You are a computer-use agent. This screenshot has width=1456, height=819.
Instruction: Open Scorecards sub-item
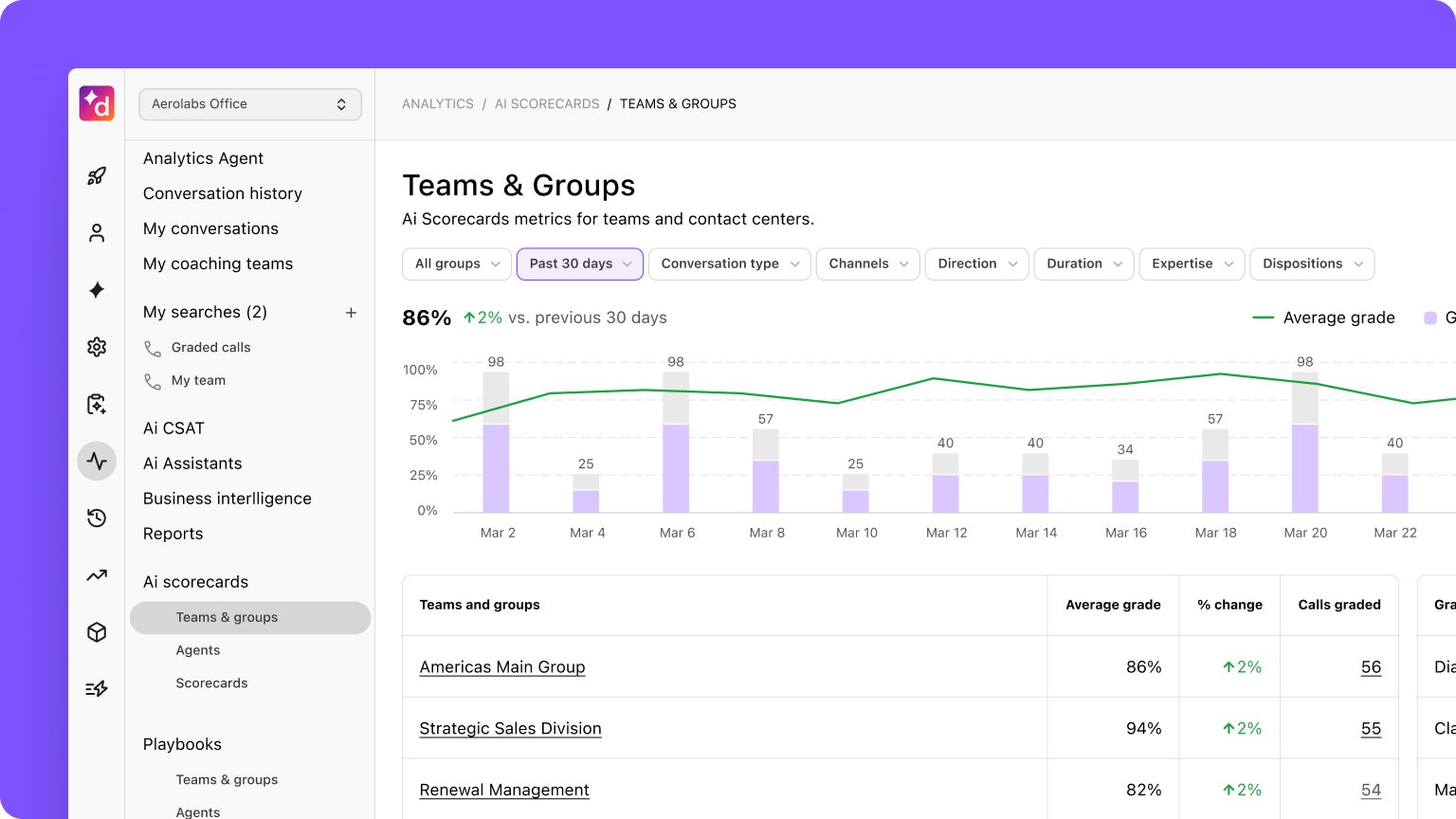[x=211, y=683]
